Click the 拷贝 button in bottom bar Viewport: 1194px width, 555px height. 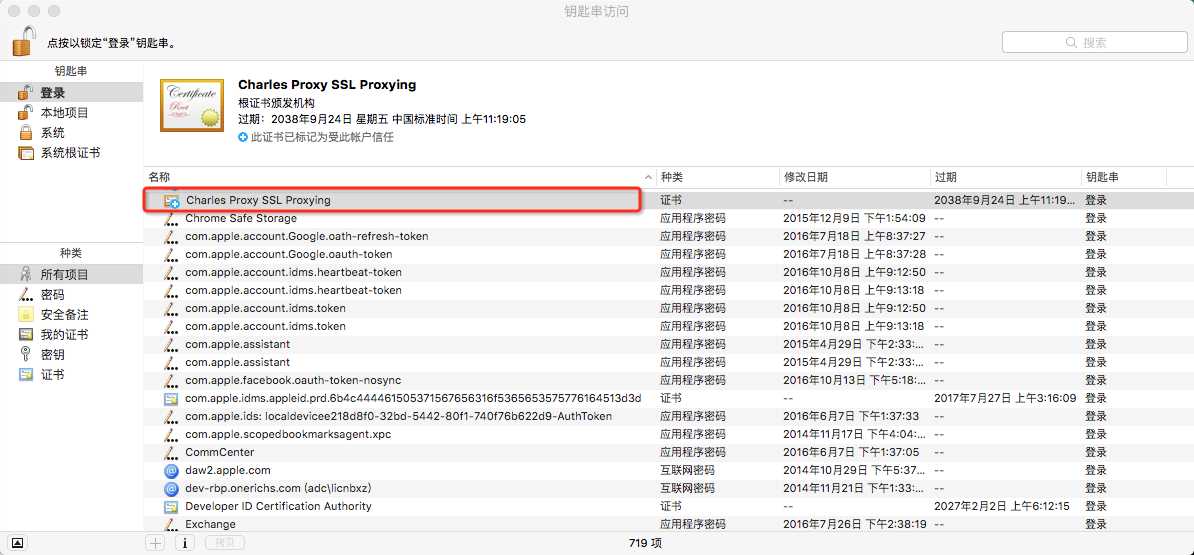pos(225,543)
